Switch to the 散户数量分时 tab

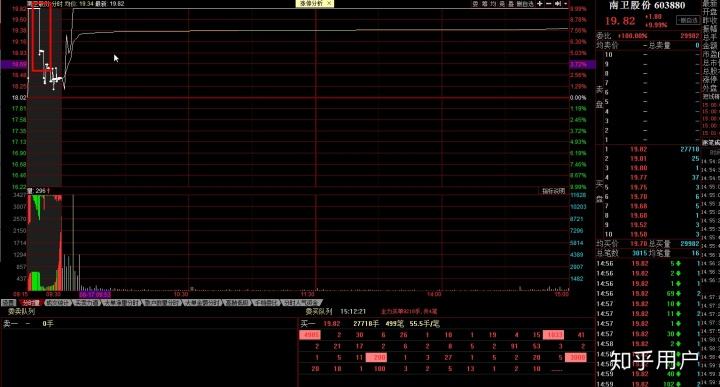(162, 303)
